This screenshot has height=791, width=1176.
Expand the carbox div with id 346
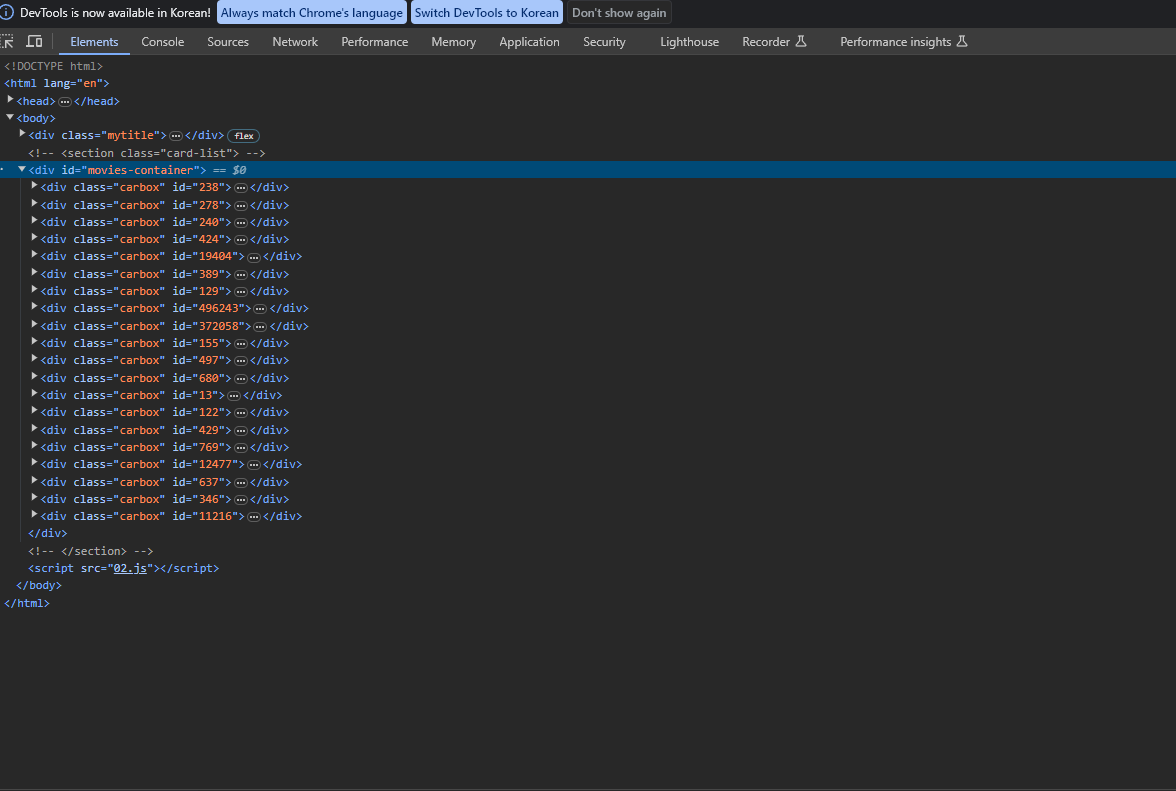[34, 498]
